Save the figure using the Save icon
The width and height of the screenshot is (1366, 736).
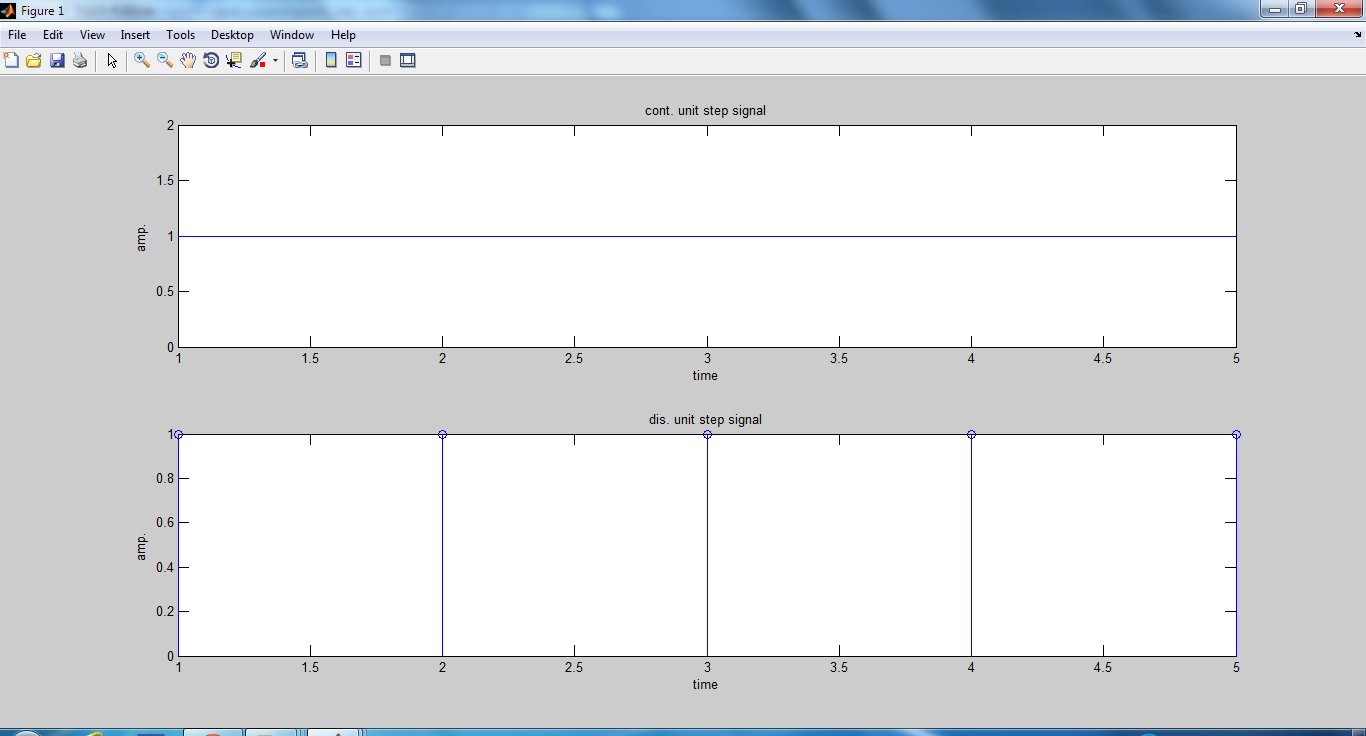tap(56, 60)
